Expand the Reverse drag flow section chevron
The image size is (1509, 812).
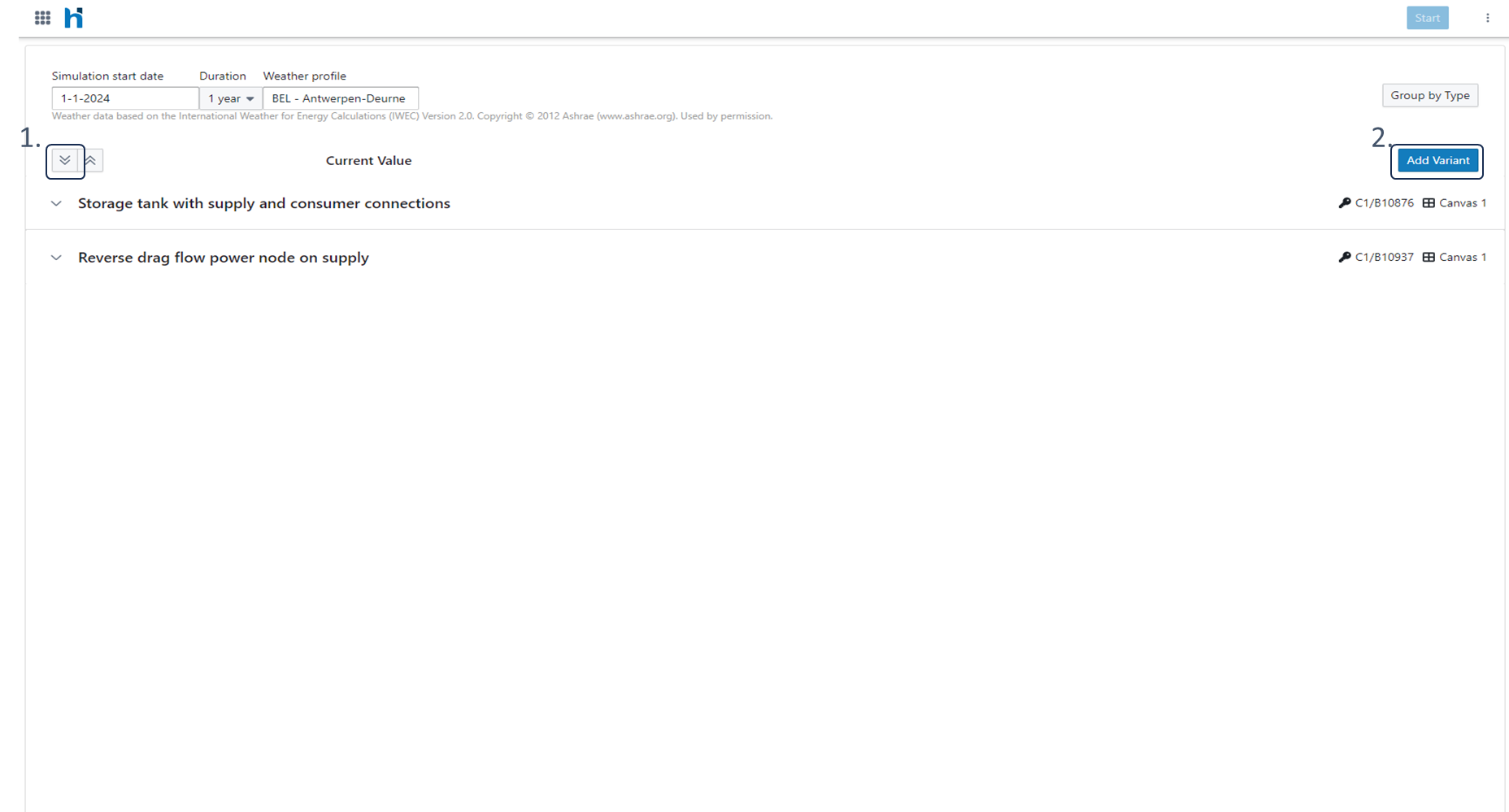coord(56,258)
